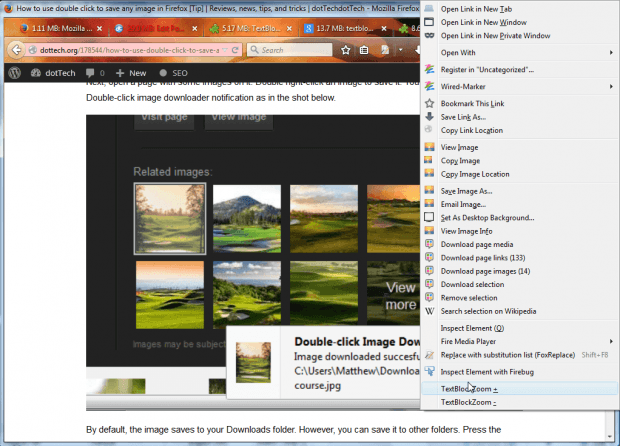620x446 pixels.
Task: Click the first related image with framed trees
Action: (x=170, y=219)
